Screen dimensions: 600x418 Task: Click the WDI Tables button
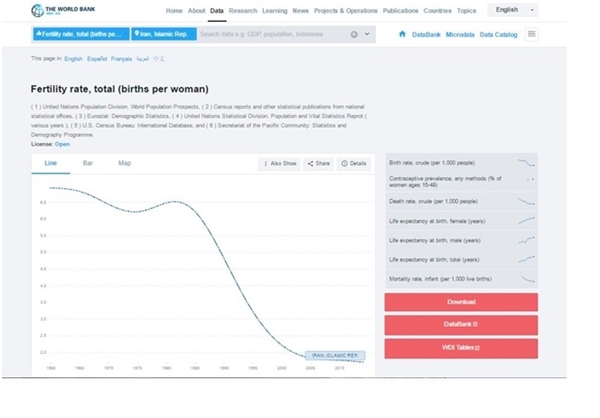[461, 348]
